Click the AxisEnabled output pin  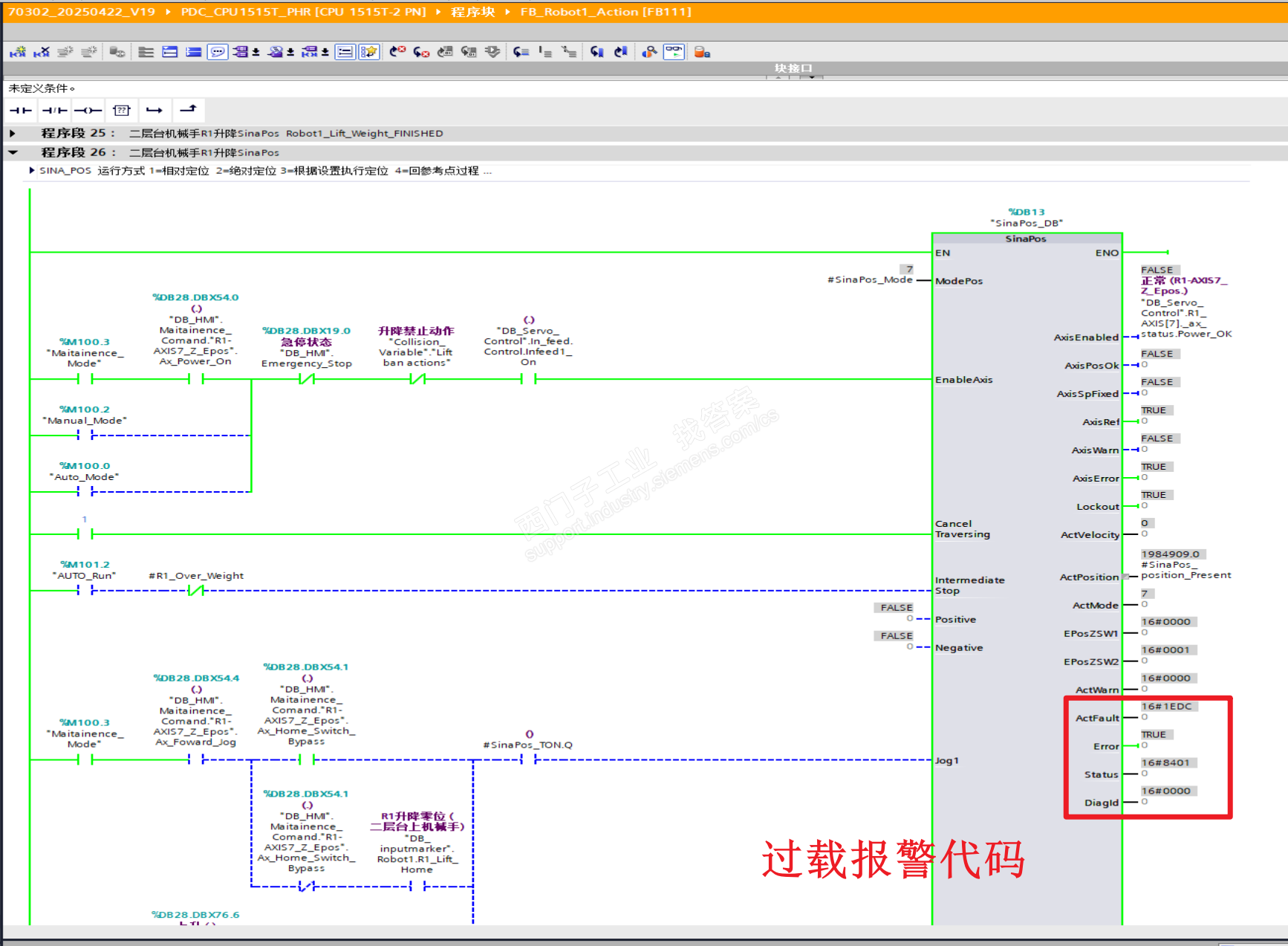pos(1086,337)
